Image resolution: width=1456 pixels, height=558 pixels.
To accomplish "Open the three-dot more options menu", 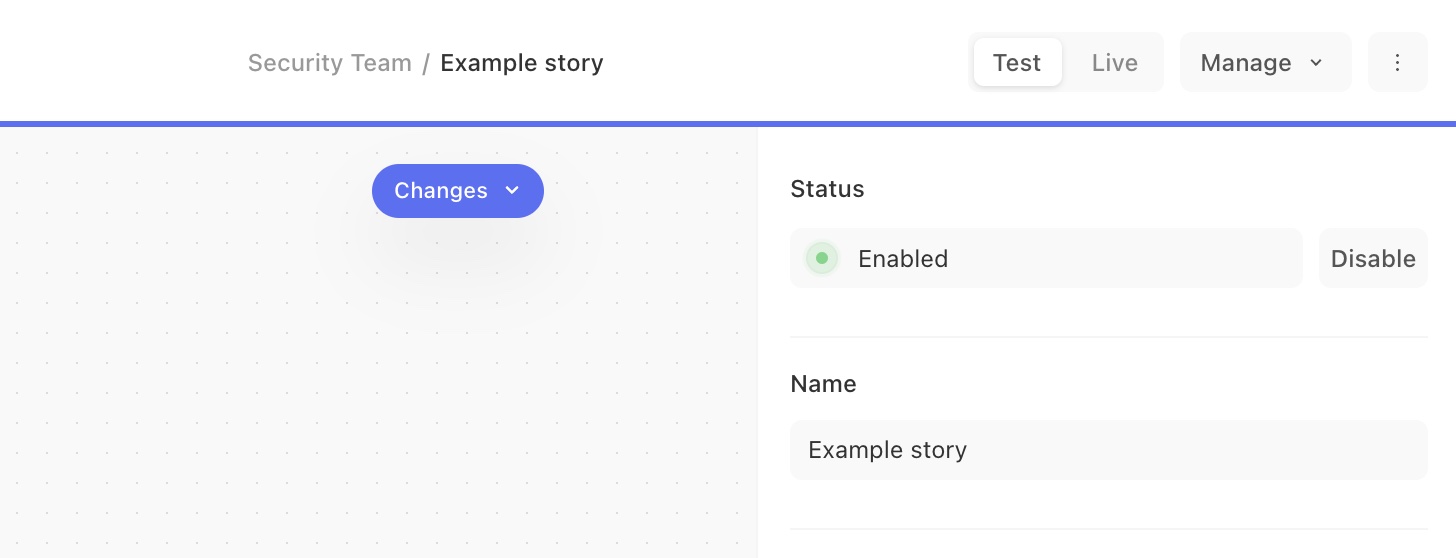I will tap(1397, 62).
